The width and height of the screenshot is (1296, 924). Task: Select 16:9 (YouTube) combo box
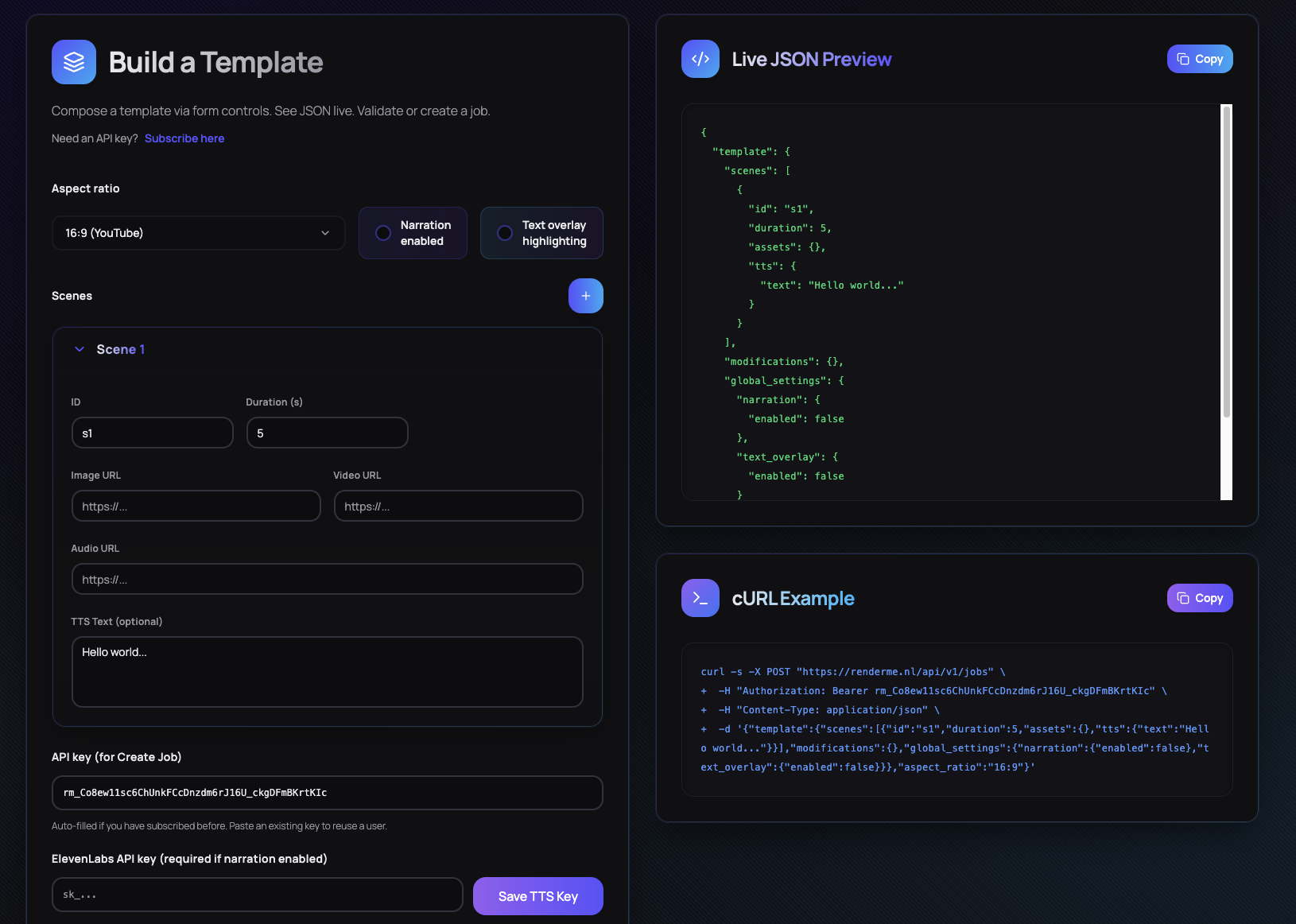click(x=198, y=232)
